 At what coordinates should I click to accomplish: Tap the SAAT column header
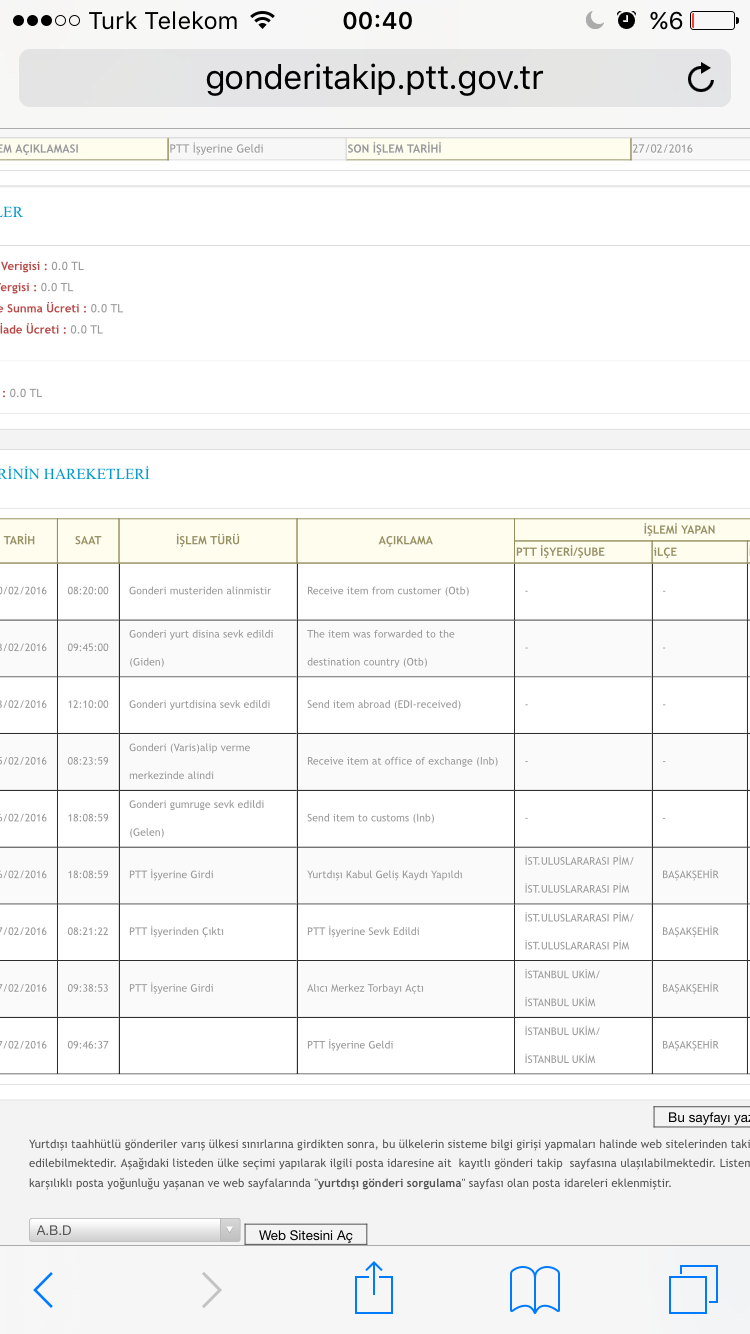pos(88,540)
